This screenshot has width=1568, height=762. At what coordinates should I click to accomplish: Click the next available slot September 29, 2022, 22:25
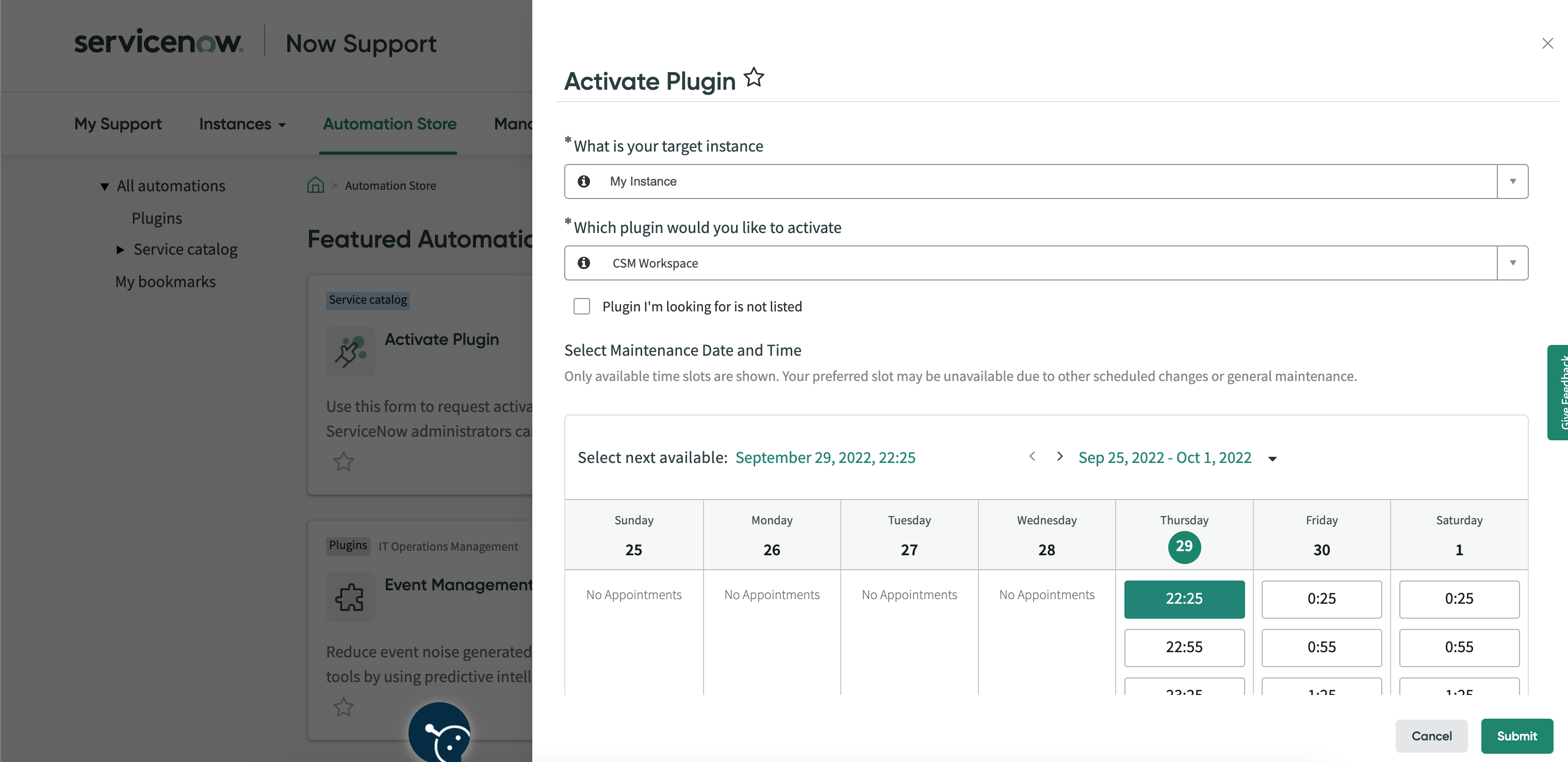[825, 458]
